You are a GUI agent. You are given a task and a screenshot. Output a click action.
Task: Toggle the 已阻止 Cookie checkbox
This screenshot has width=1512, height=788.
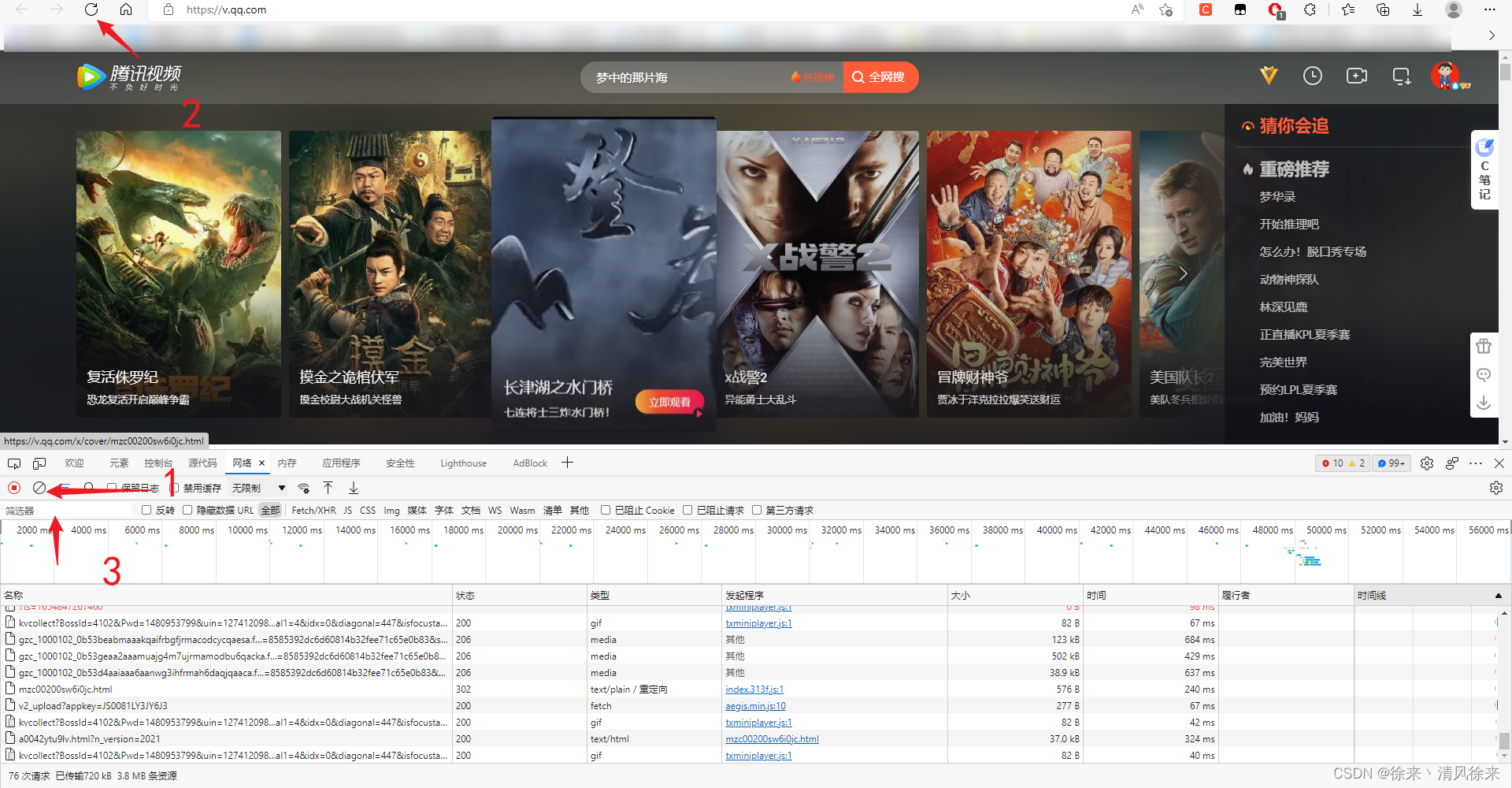(x=606, y=510)
